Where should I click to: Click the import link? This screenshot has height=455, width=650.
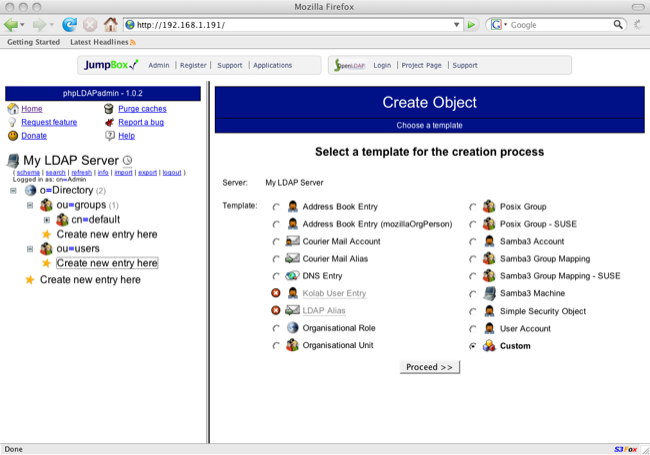pos(123,173)
